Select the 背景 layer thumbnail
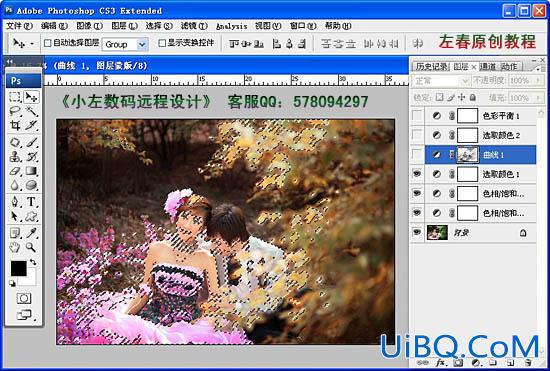The width and height of the screenshot is (550, 371). click(x=437, y=232)
